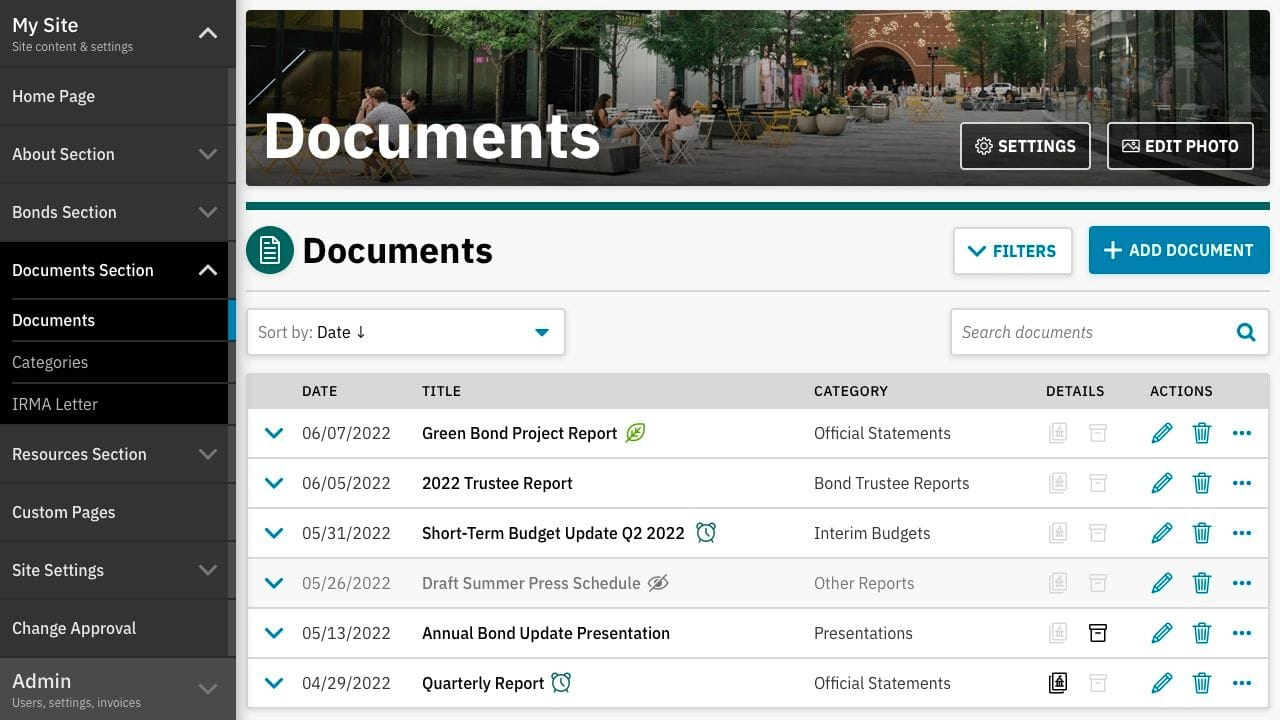Viewport: 1280px width, 720px height.
Task: Open three-dot menu for Draft Summer Press Schedule
Action: click(x=1242, y=583)
